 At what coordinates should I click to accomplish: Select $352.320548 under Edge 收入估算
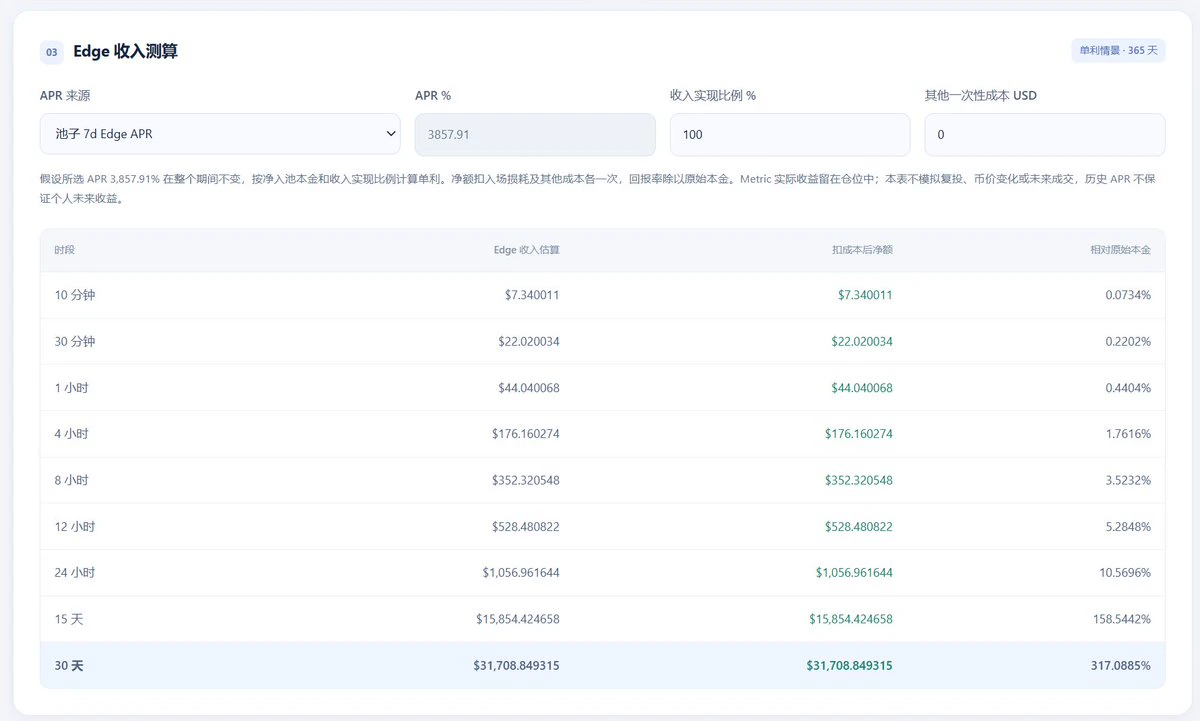(x=526, y=480)
